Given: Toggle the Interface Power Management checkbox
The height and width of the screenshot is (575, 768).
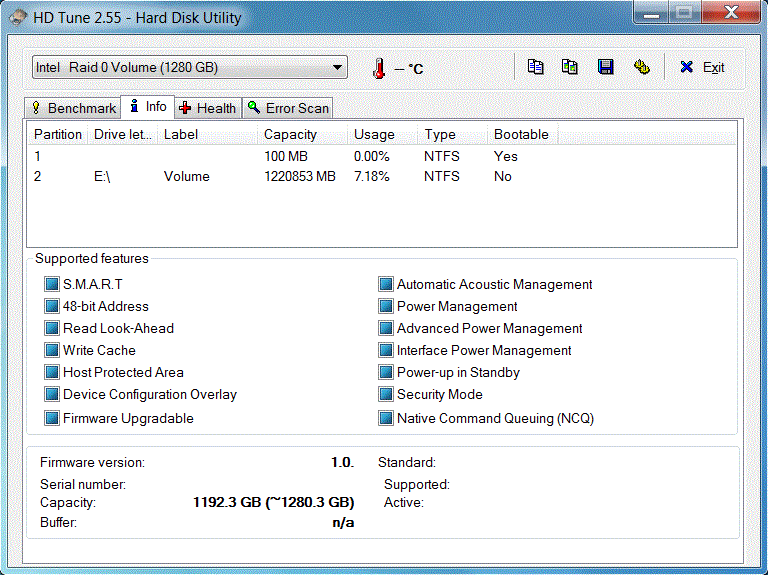Looking at the screenshot, I should 385,350.
